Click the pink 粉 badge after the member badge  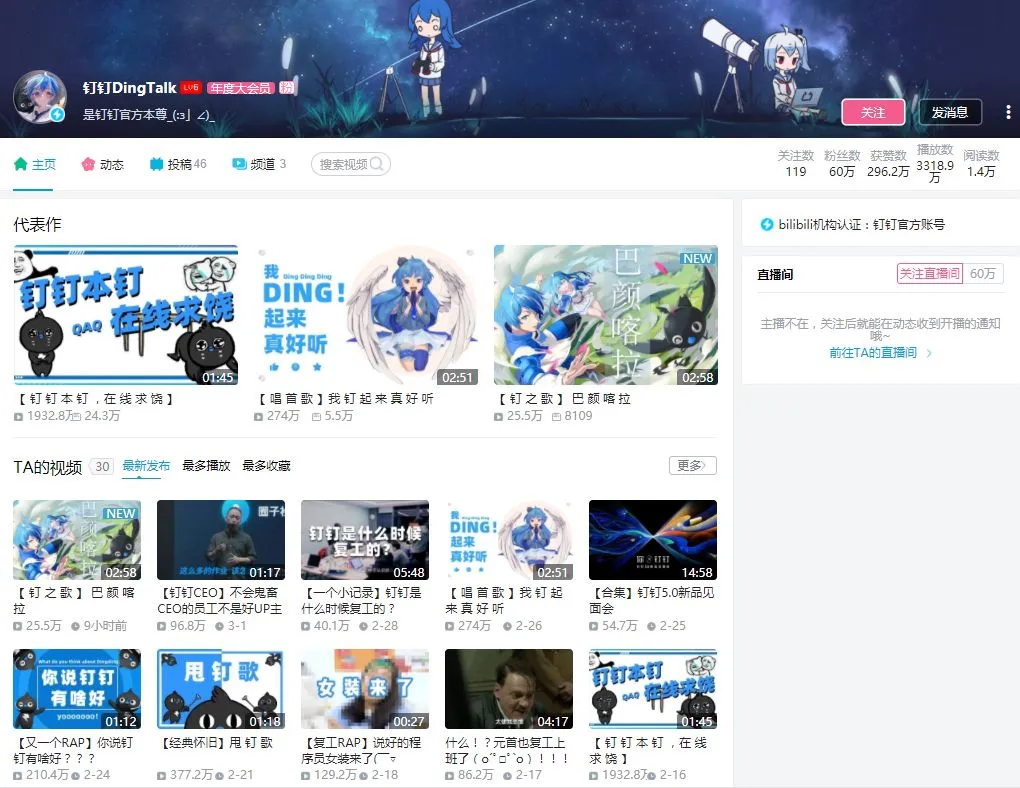click(287, 88)
